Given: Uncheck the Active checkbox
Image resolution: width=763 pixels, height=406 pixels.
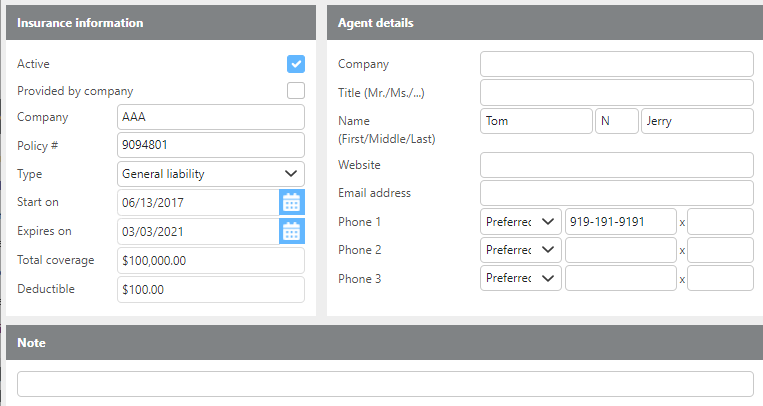Looking at the screenshot, I should pos(296,64).
